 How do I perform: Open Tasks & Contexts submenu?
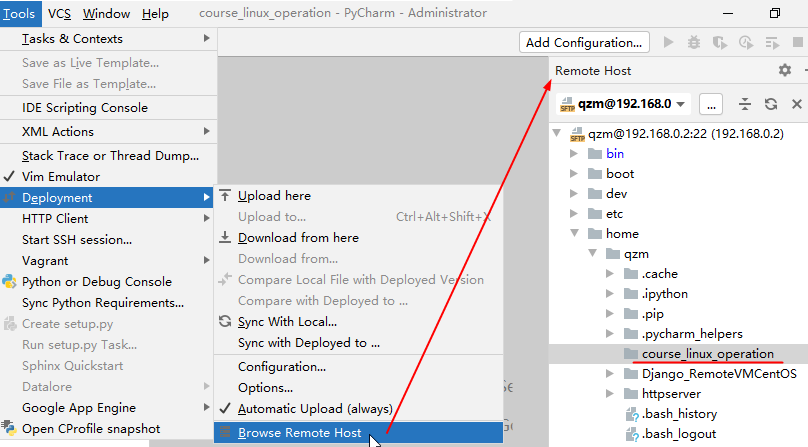click(108, 39)
